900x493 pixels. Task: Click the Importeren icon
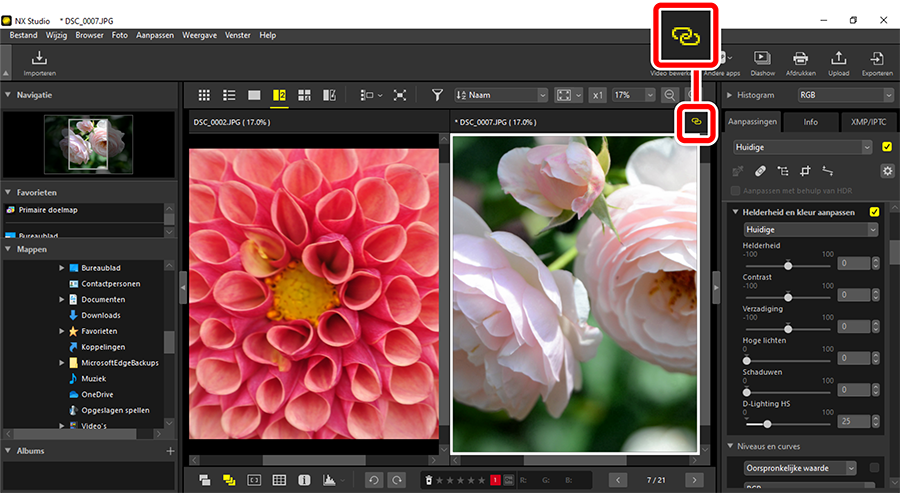[x=39, y=62]
